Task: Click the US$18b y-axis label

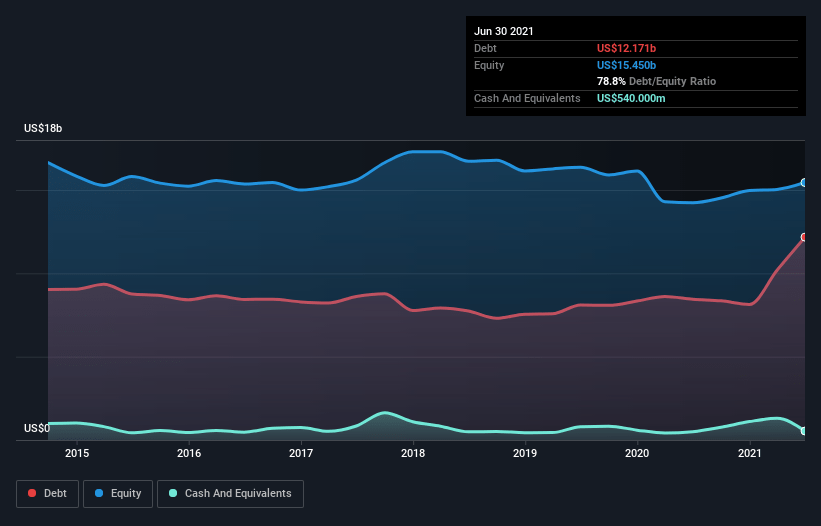Action: [x=43, y=129]
